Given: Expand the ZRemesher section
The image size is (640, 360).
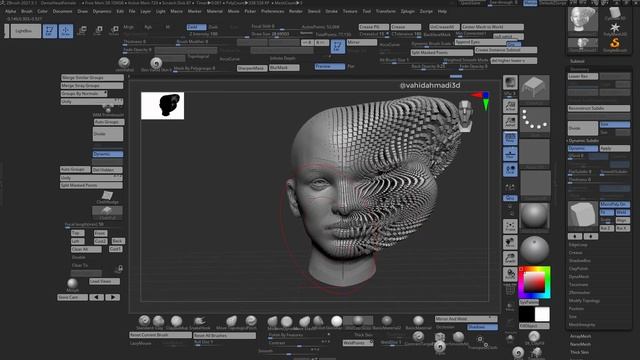Looking at the screenshot, I should (x=579, y=293).
